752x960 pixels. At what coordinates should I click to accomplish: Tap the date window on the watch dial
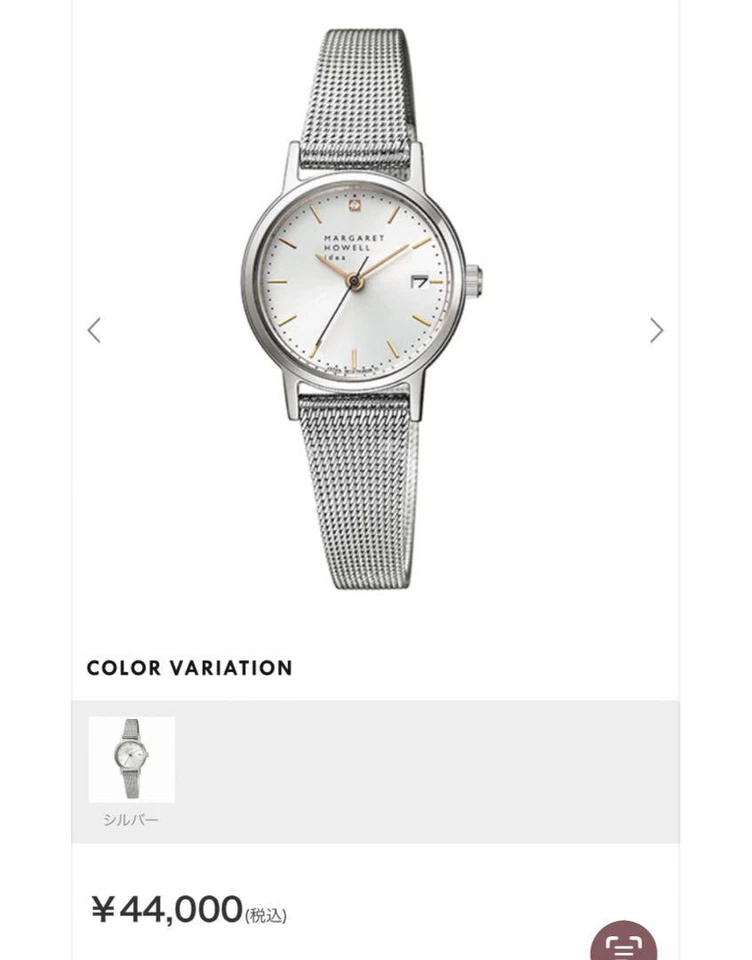tap(420, 282)
